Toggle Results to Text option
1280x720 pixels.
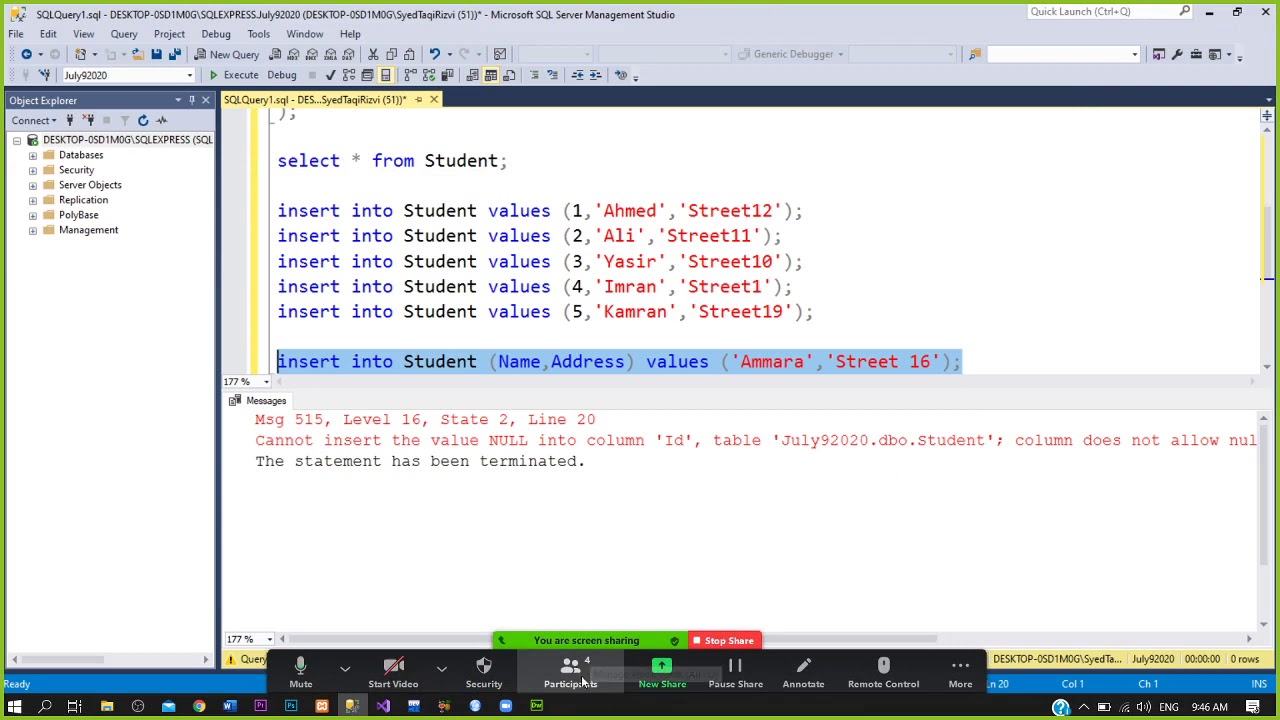(471, 75)
